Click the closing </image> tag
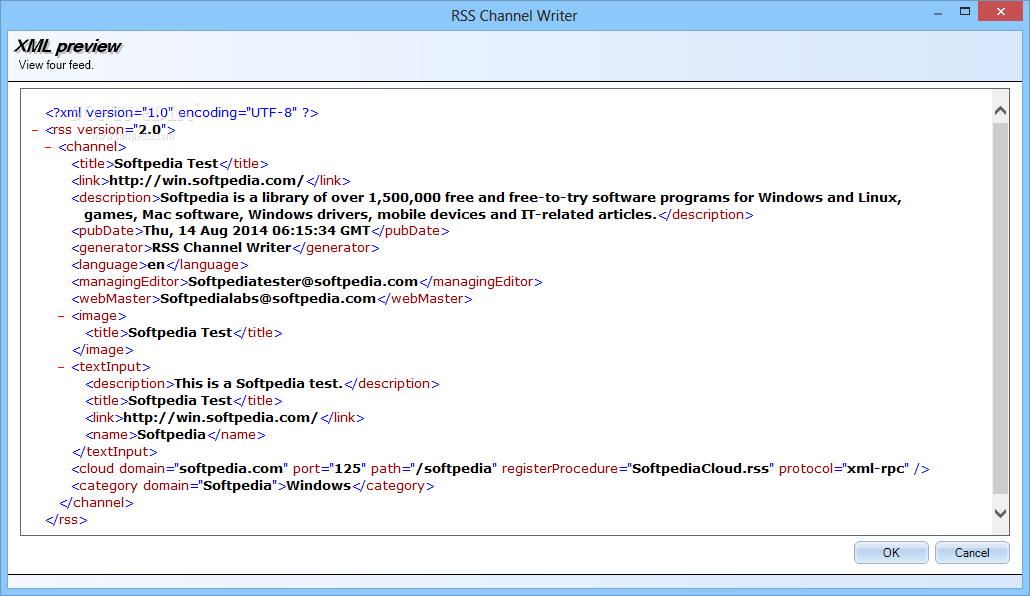1030x596 pixels. 102,350
